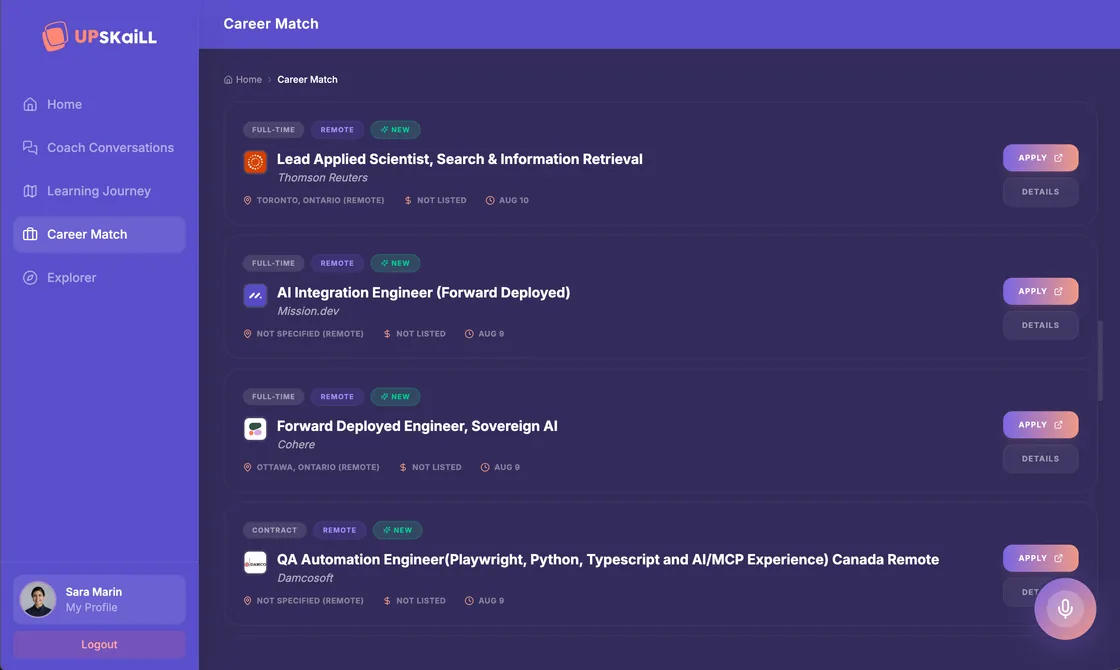The image size is (1120, 670).
Task: Click dollar icon on Cohere listing
Action: coord(403,467)
